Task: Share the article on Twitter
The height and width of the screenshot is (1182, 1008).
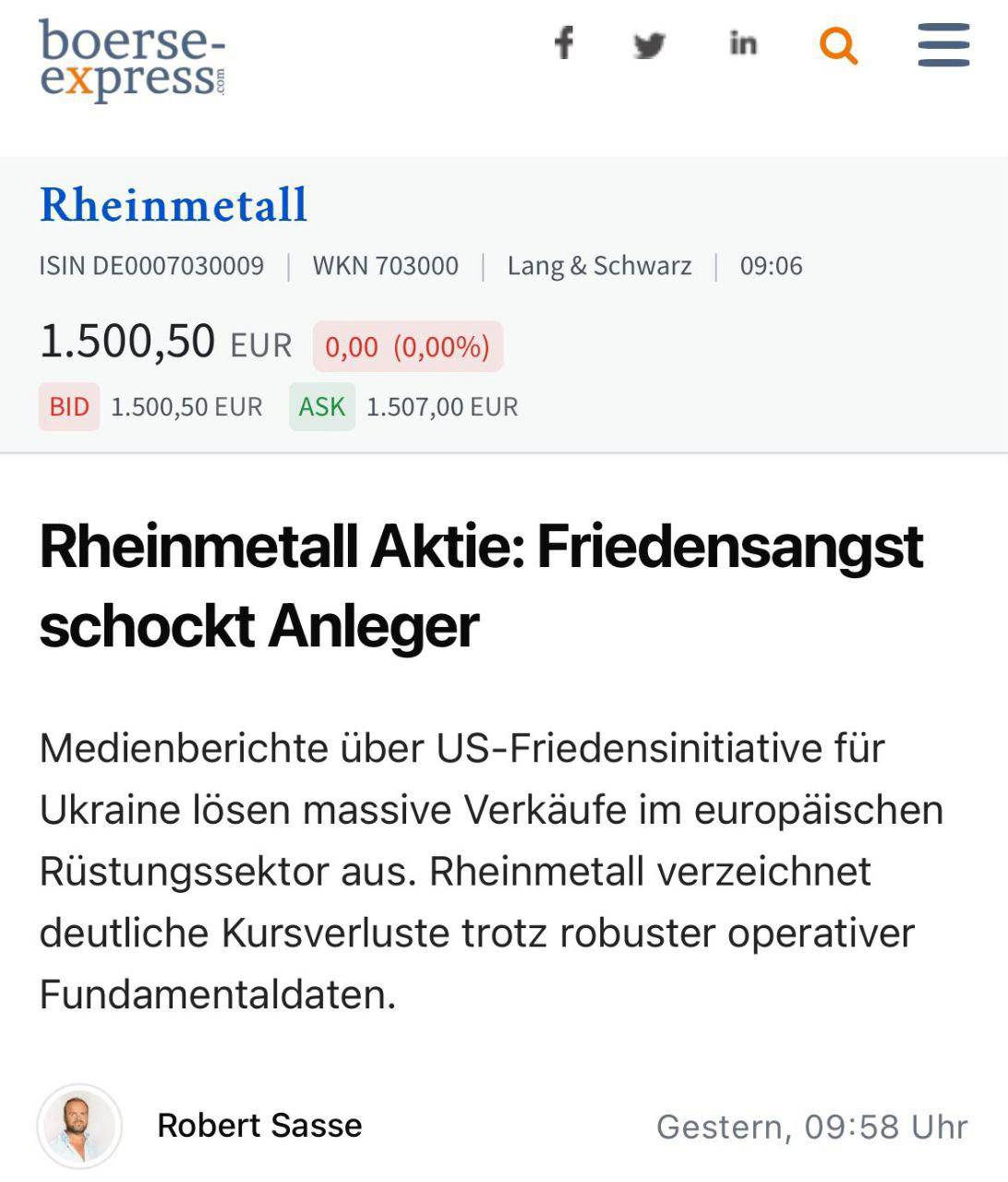Action: click(x=649, y=44)
